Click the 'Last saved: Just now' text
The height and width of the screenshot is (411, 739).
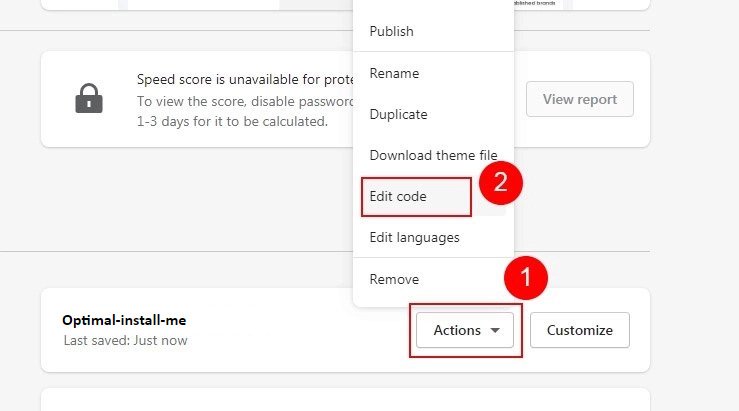(x=124, y=340)
